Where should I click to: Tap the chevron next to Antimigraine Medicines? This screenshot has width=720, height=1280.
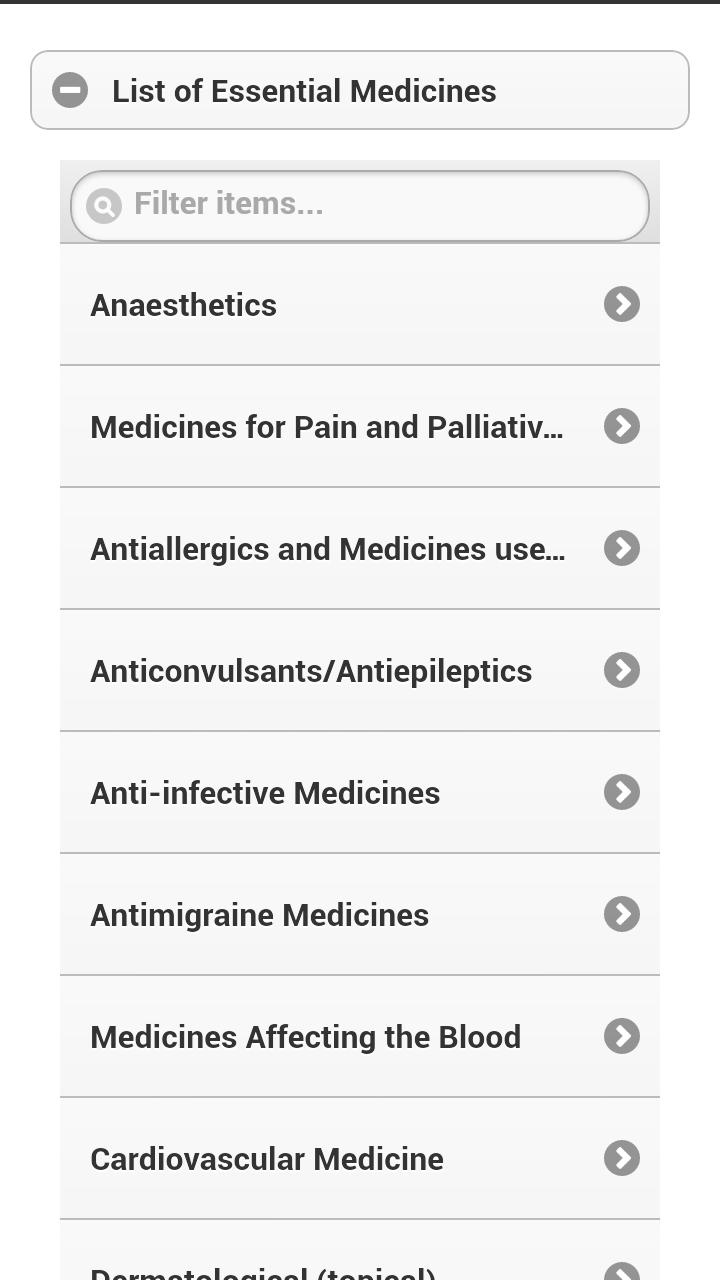[622, 914]
